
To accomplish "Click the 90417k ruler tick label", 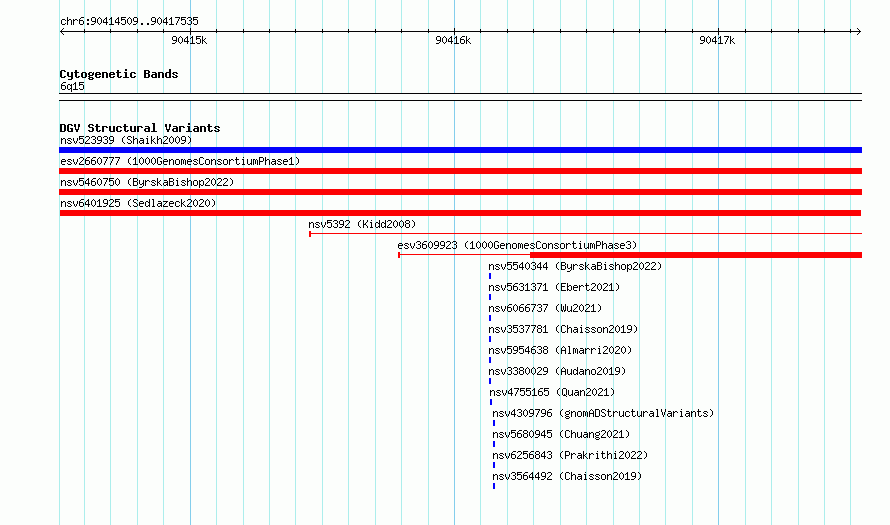I will pyautogui.click(x=717, y=40).
